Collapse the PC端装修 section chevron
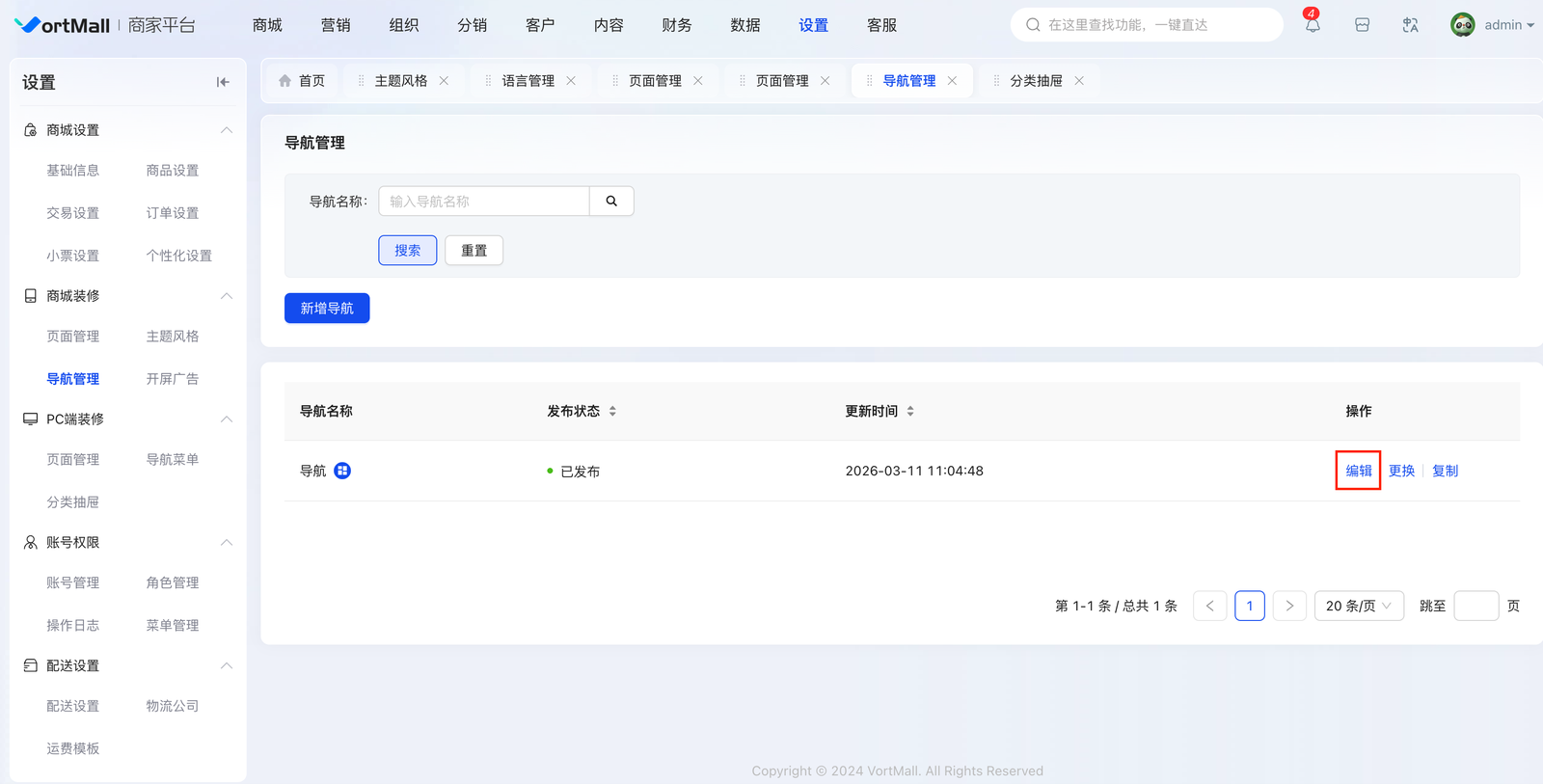1543x784 pixels. click(227, 419)
